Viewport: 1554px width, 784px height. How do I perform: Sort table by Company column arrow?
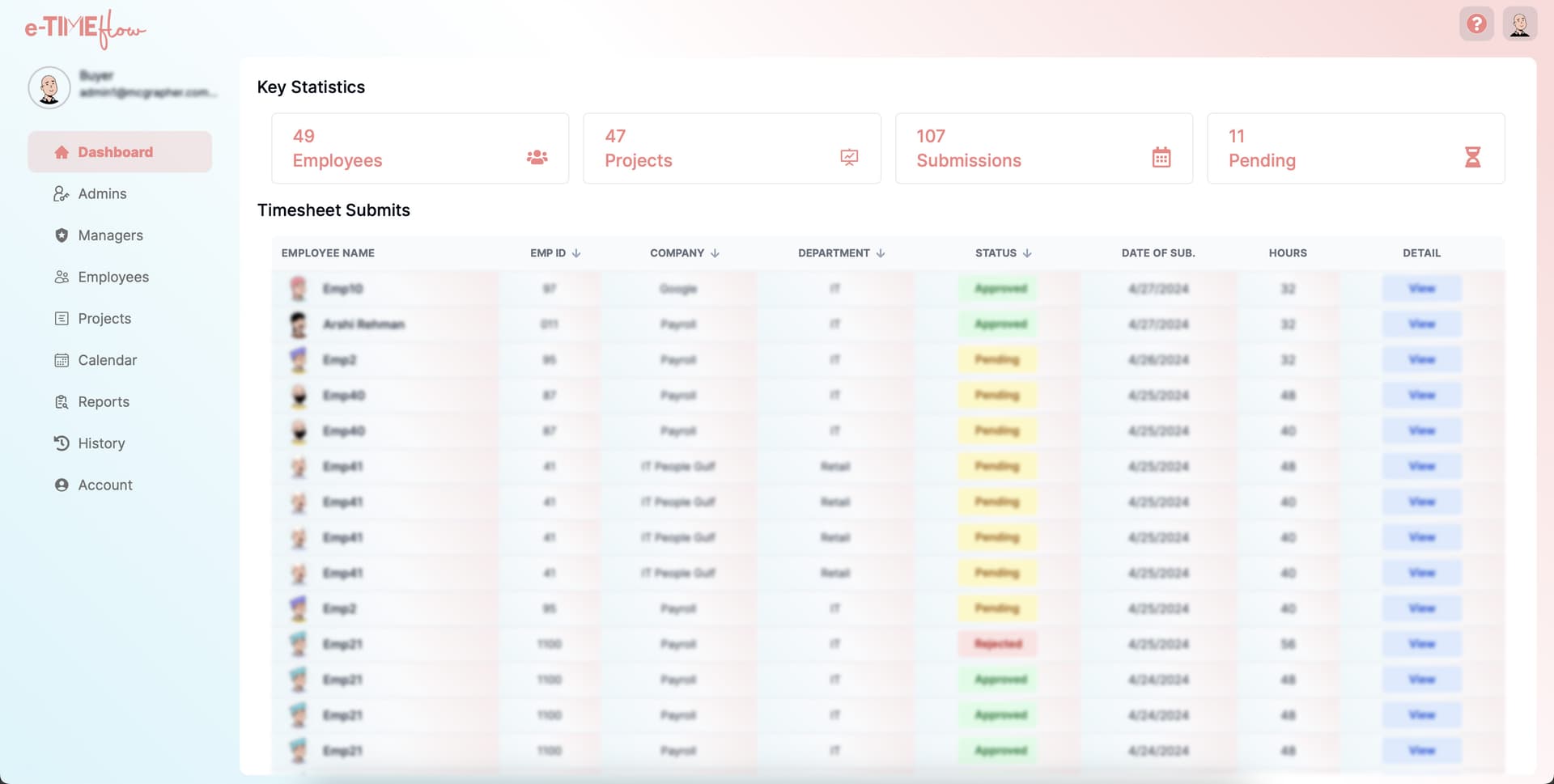tap(715, 253)
